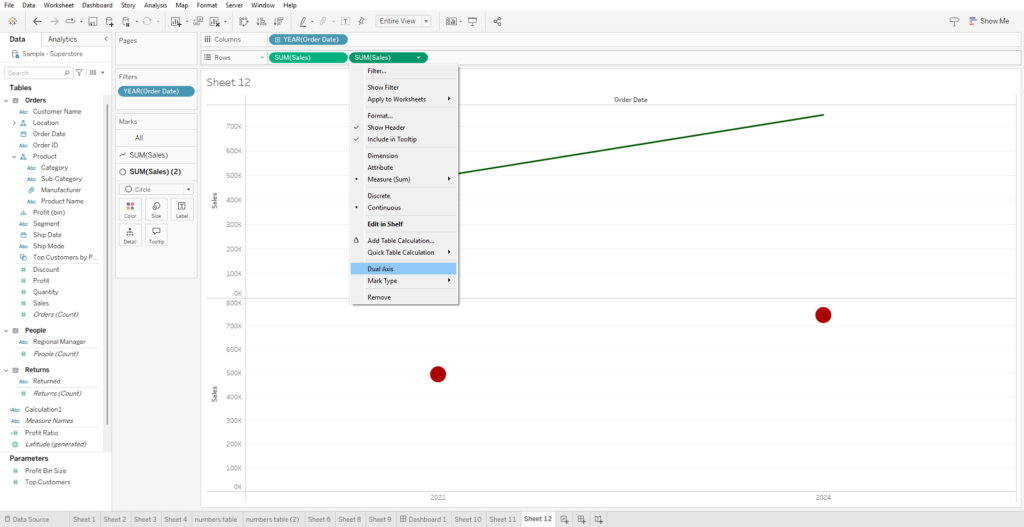Click the Show Mark Labels T icon
Image resolution: width=1024 pixels, height=527 pixels.
[x=345, y=21]
